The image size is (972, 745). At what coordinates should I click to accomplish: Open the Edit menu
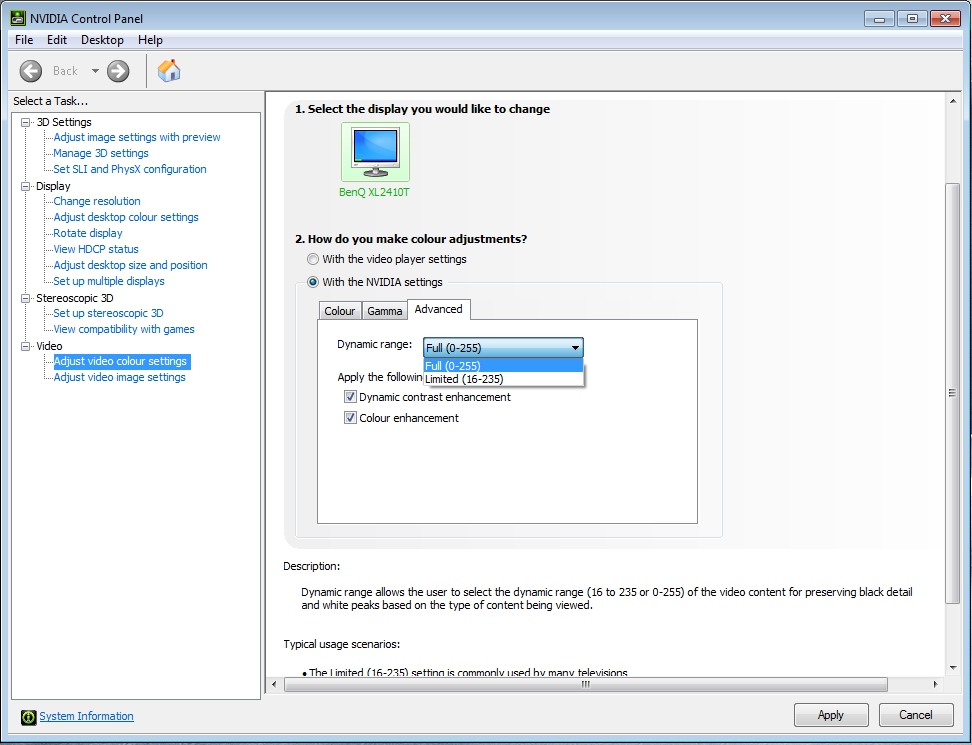pyautogui.click(x=56, y=40)
